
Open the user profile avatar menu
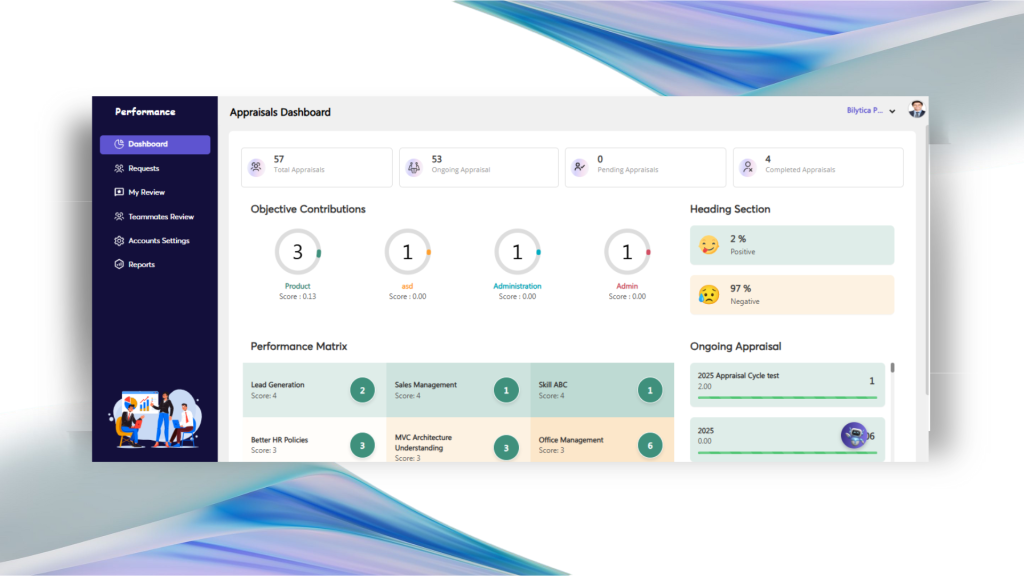point(916,110)
